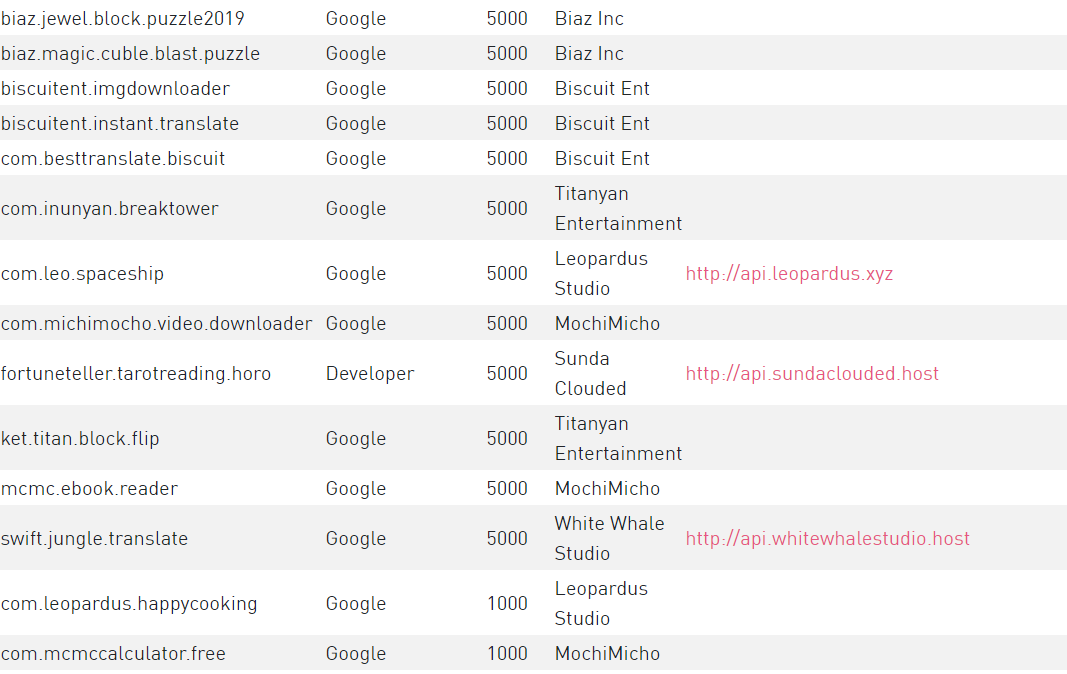Select the biaz.jewel.block.puzzle2019 package cell
This screenshot has width=1067, height=674.
[x=122, y=18]
